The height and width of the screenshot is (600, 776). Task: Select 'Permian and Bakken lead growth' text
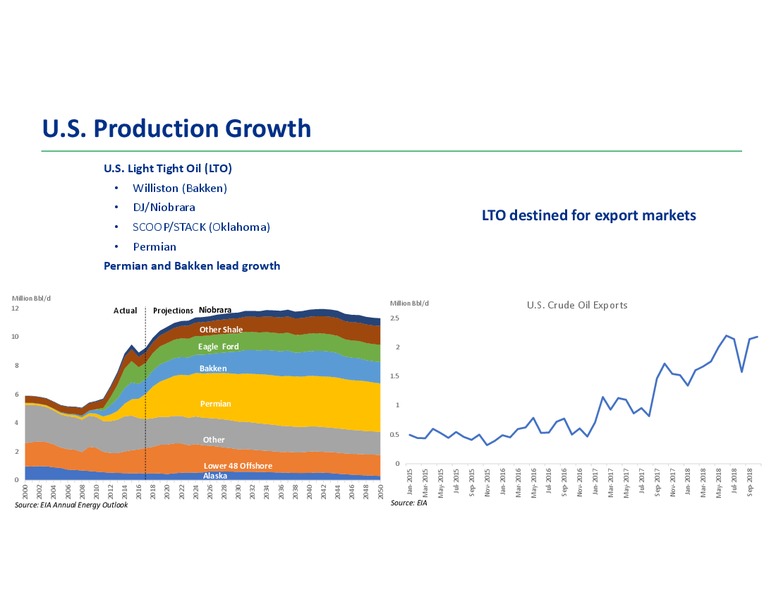click(192, 266)
